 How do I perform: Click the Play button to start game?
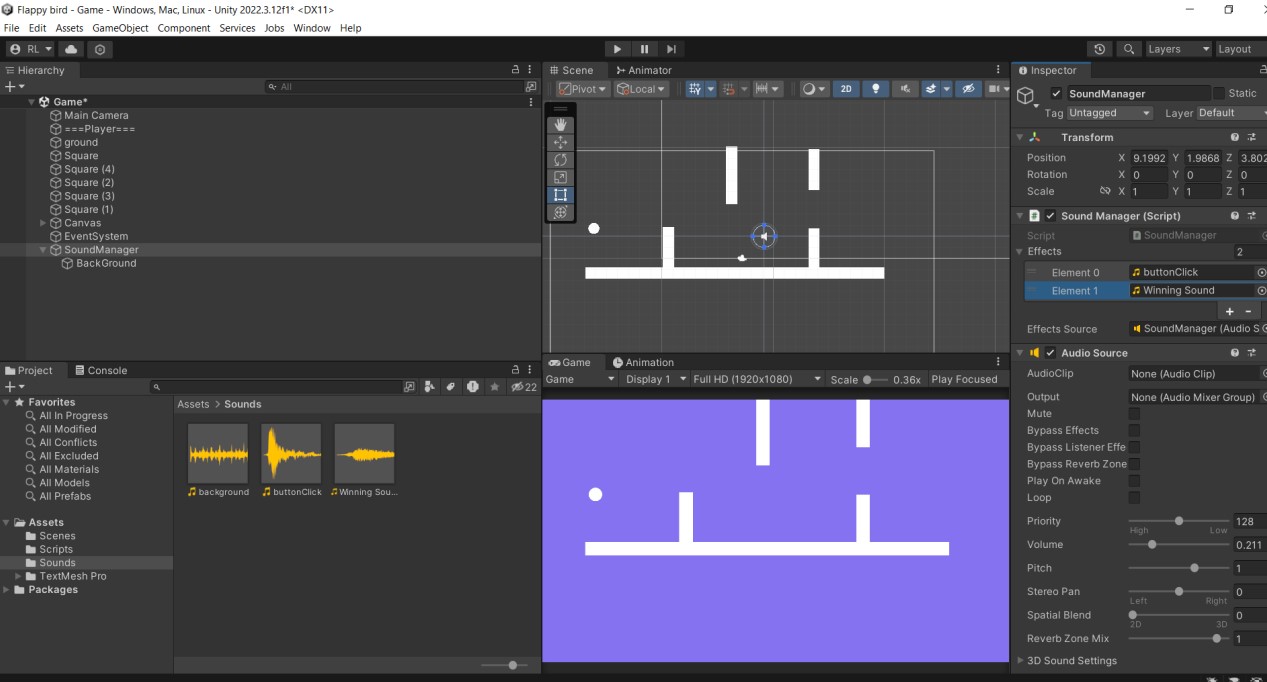(617, 49)
